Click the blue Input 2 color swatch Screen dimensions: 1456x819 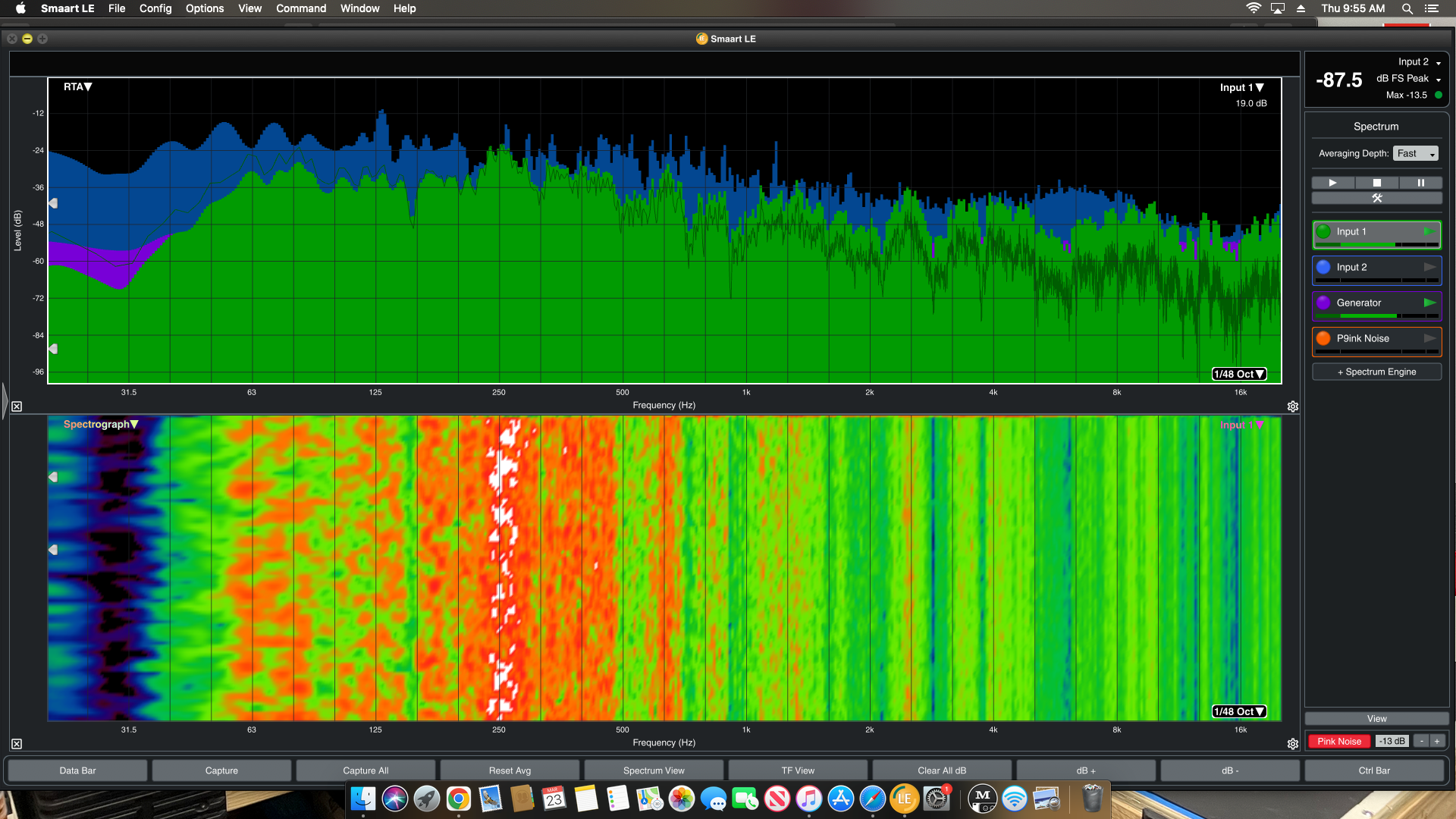click(1323, 267)
